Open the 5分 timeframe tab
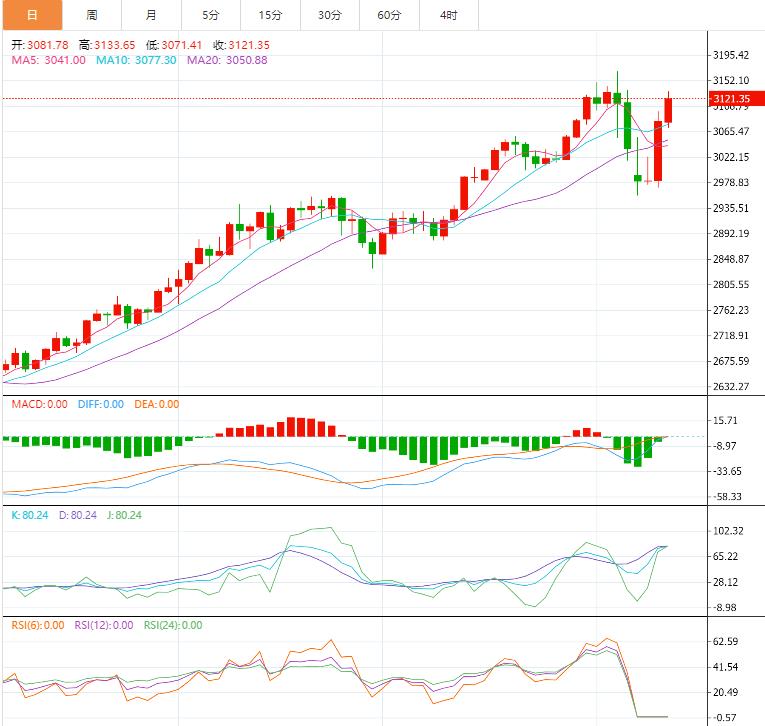 coord(210,15)
